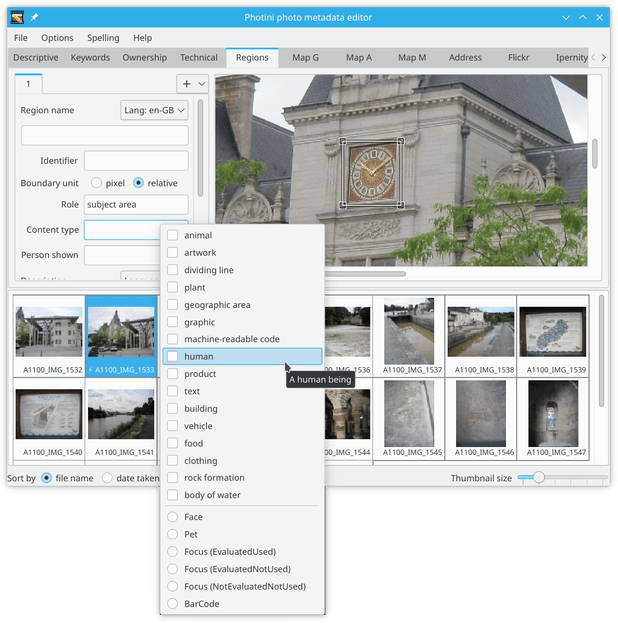Select the Pet radio option
This screenshot has width=618, height=623.
pyautogui.click(x=172, y=534)
